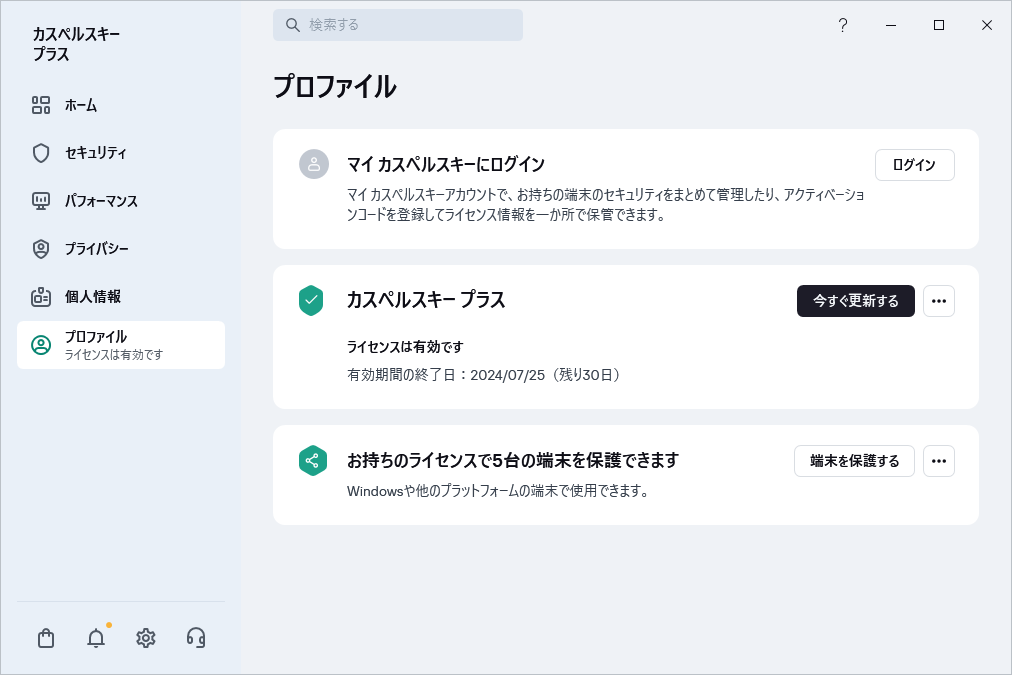
Task: Open the share icon next to device protection
Action: click(313, 461)
